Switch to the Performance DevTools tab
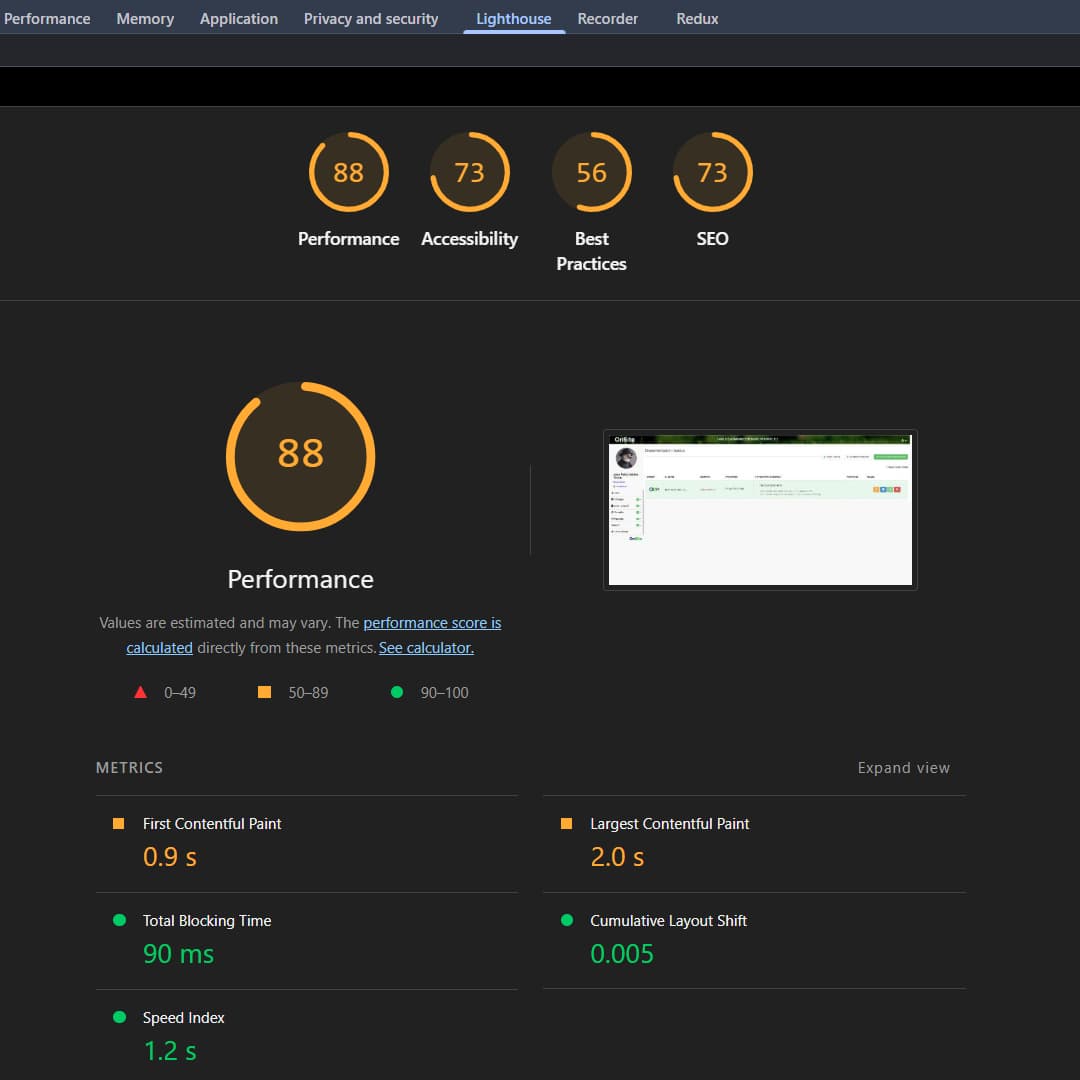 pyautogui.click(x=47, y=19)
